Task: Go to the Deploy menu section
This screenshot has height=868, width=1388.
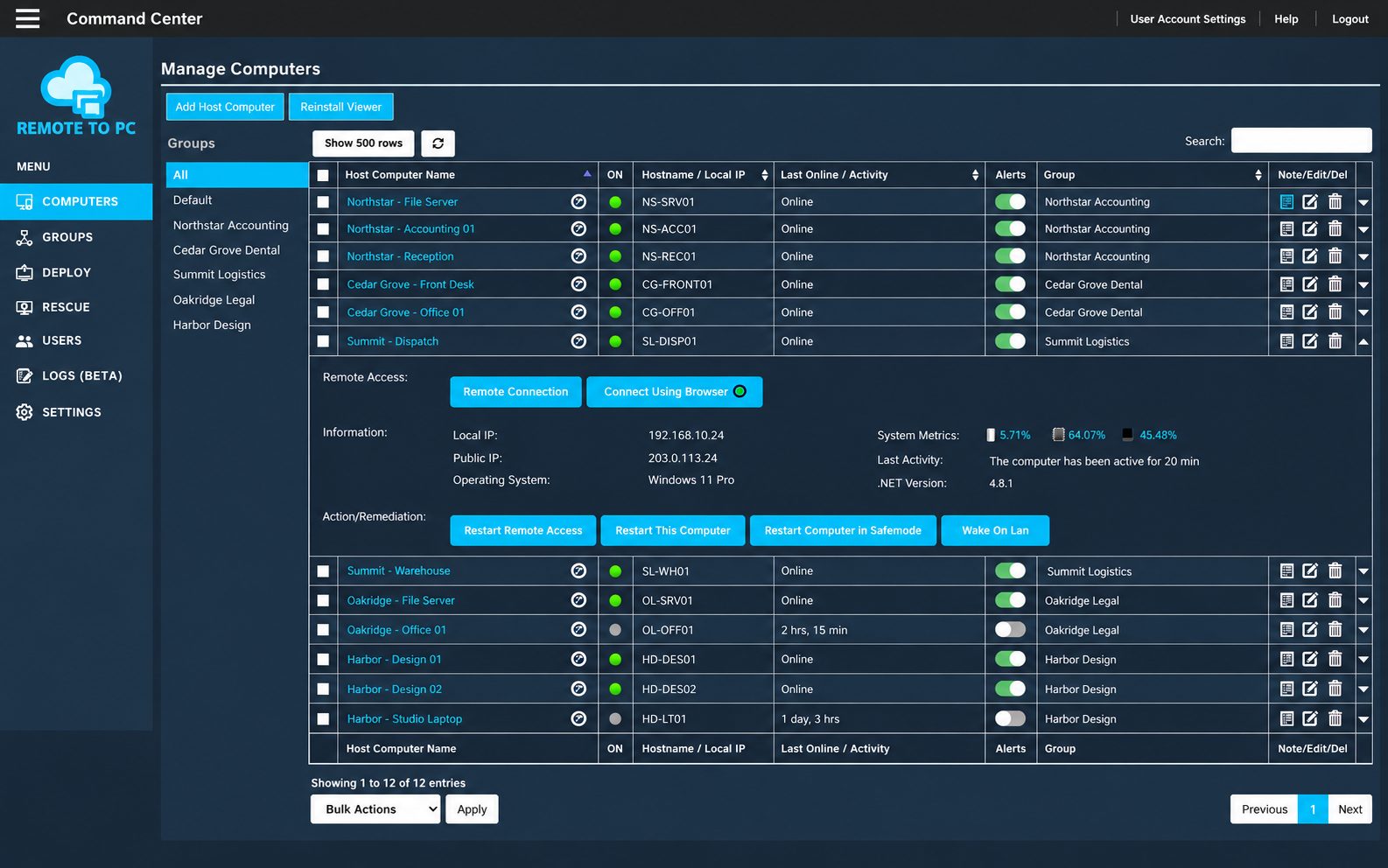Action: (76, 272)
